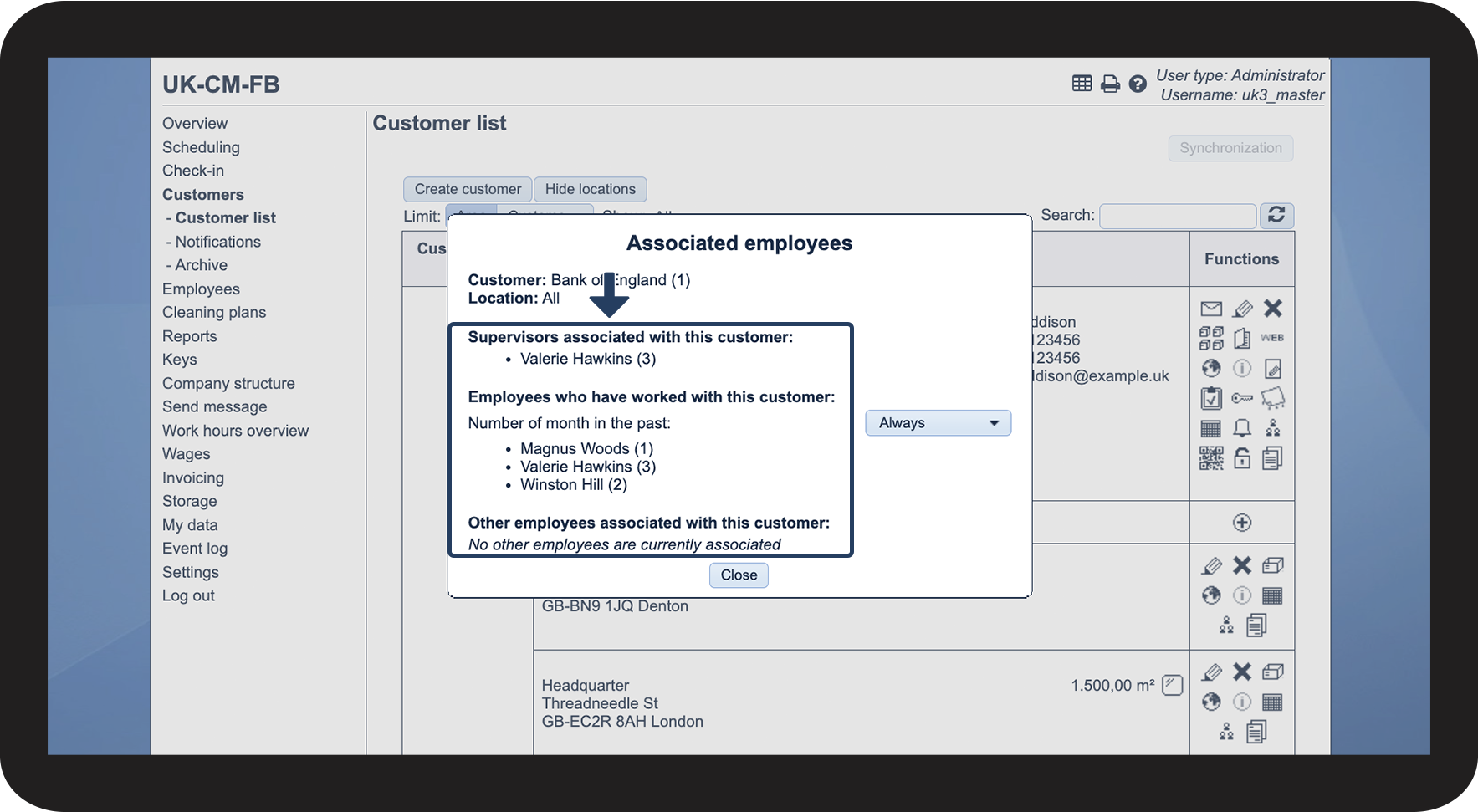The image size is (1478, 812).
Task: Click the table view icon in header
Action: (x=1082, y=84)
